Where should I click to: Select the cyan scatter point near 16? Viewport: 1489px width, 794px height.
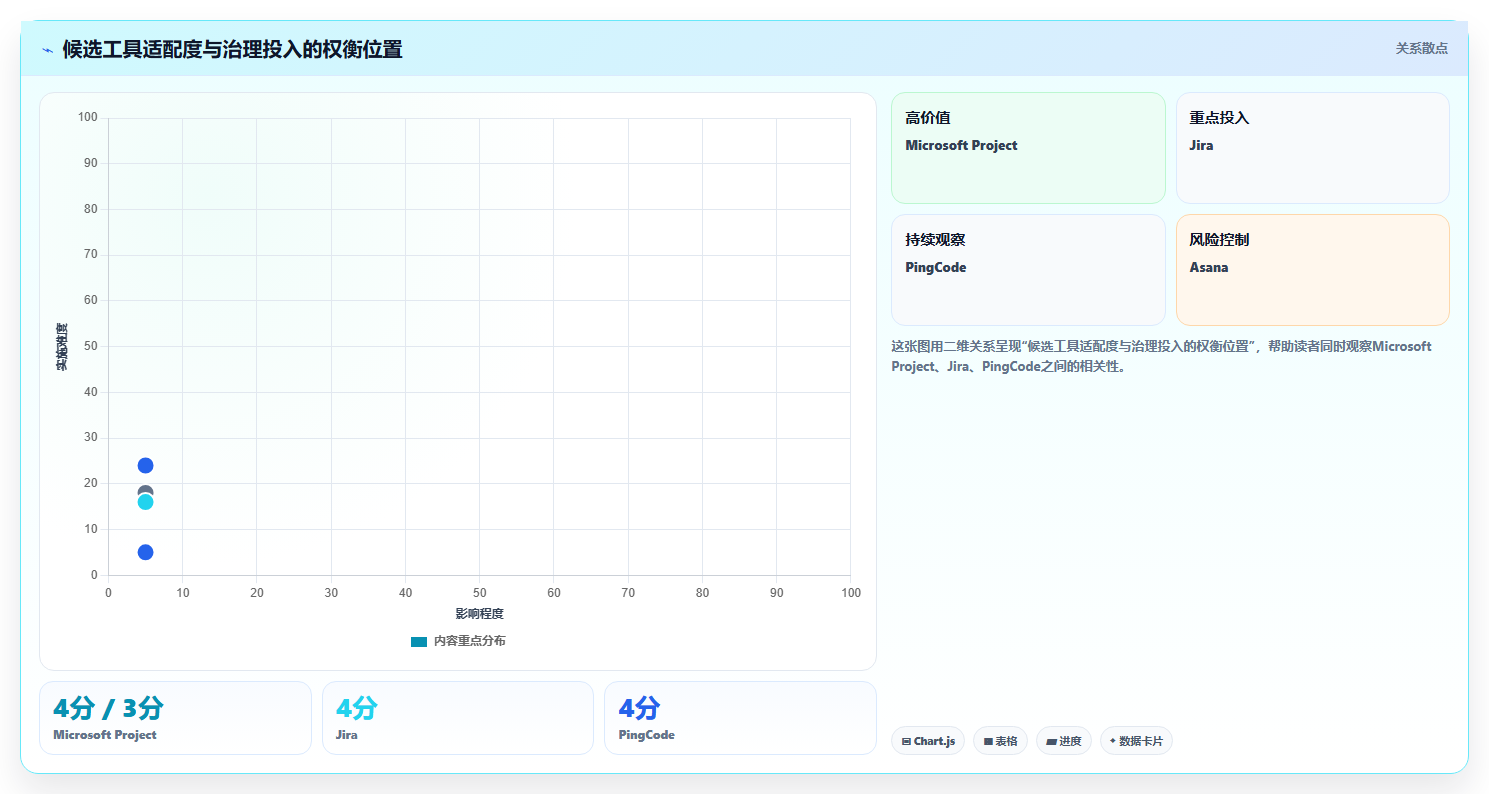pyautogui.click(x=145, y=502)
